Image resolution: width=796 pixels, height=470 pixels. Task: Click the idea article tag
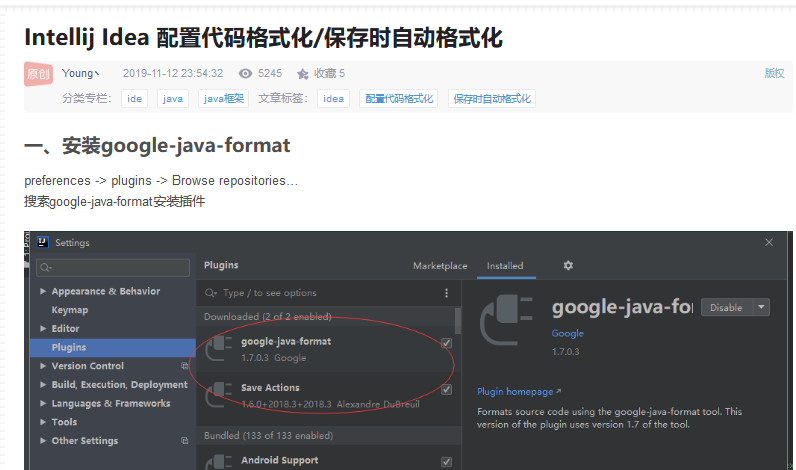[334, 98]
